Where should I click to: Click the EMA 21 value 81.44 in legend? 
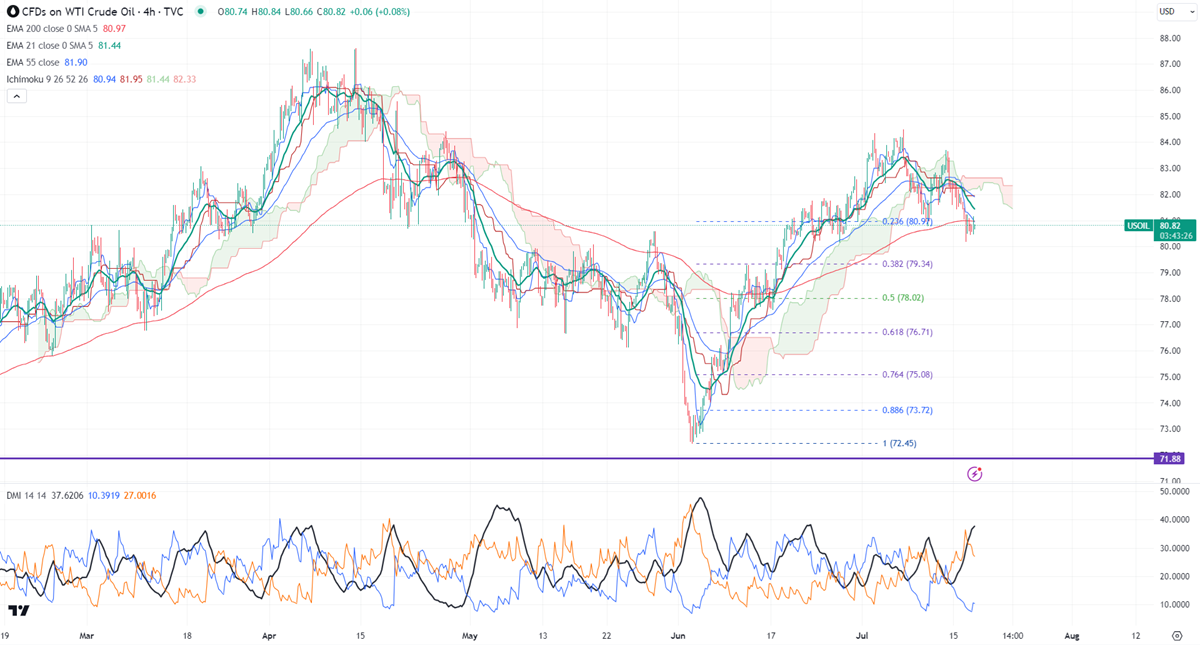(111, 46)
